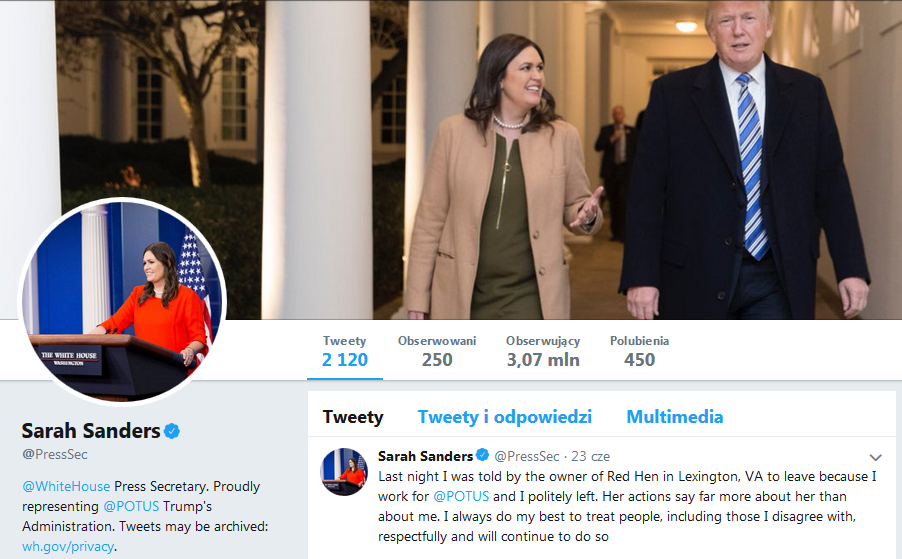Open the tweet options chevron menu
This screenshot has width=902, height=559.
click(x=876, y=458)
